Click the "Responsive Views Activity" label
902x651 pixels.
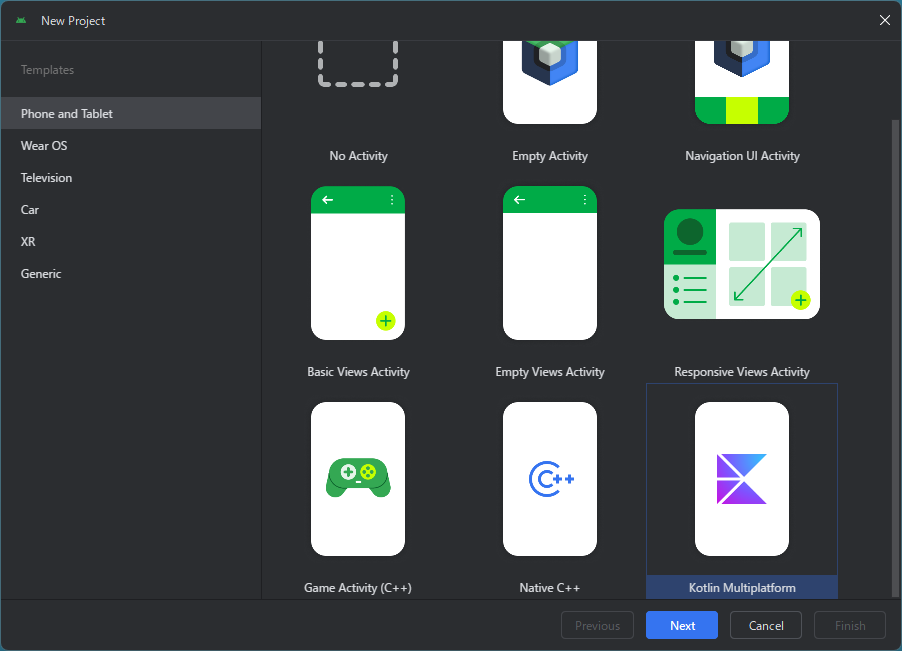pyautogui.click(x=742, y=372)
